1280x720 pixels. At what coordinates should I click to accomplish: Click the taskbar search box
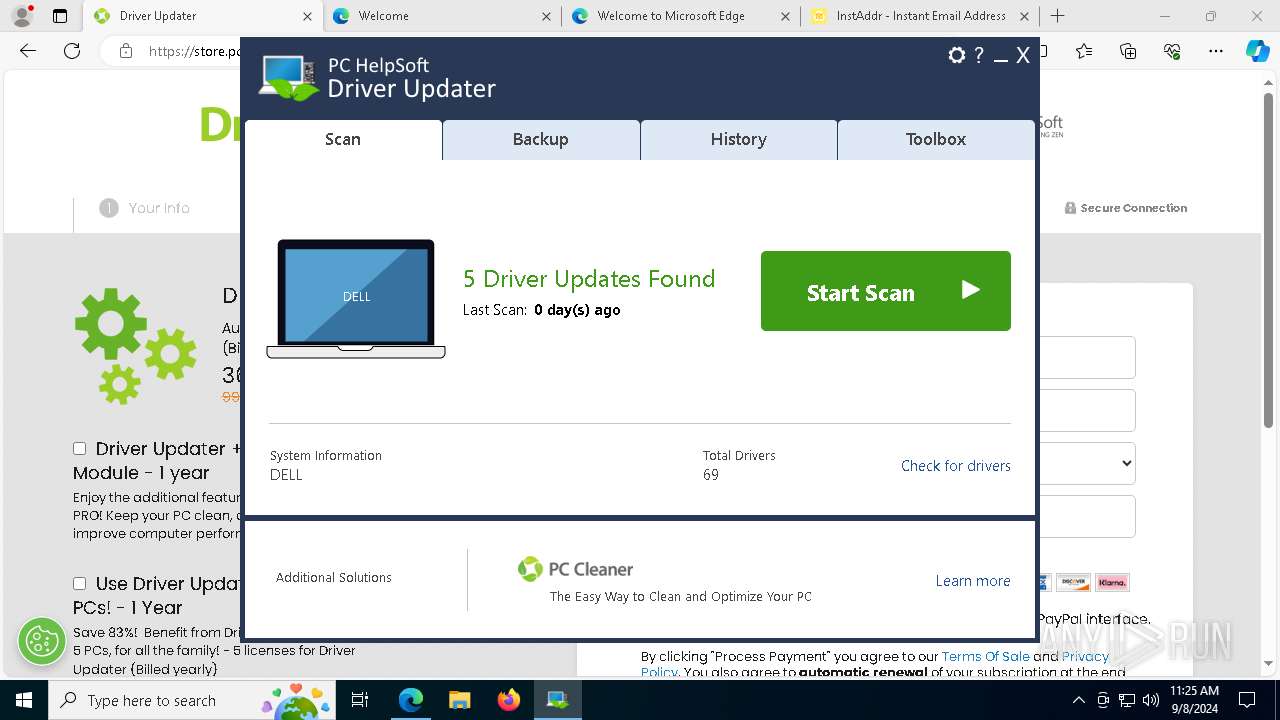pos(192,700)
